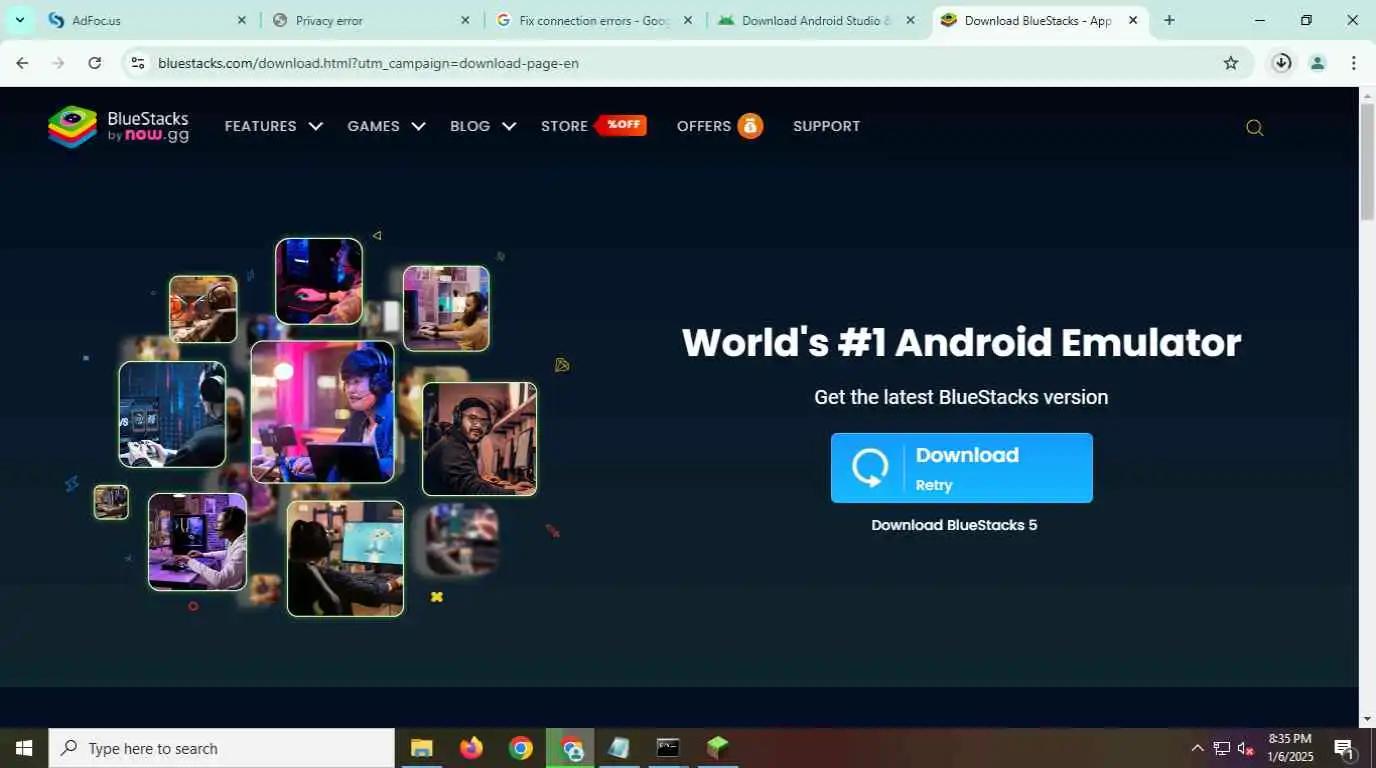Screen dimensions: 1376x768
Task: Open the Windows notification center icon
Action: pos(1344,748)
